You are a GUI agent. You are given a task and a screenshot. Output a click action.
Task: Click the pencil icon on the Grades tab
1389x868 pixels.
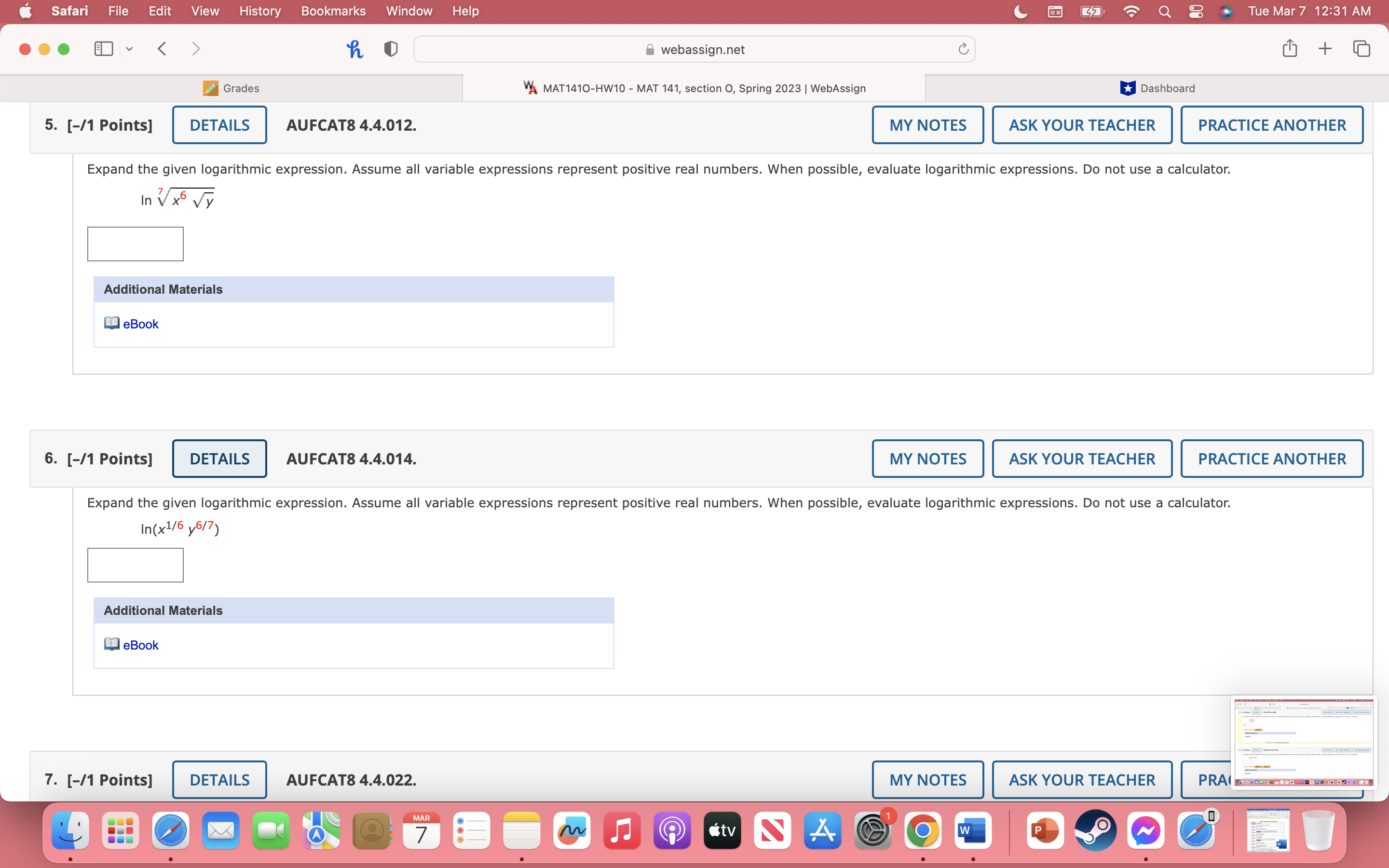pyautogui.click(x=211, y=88)
